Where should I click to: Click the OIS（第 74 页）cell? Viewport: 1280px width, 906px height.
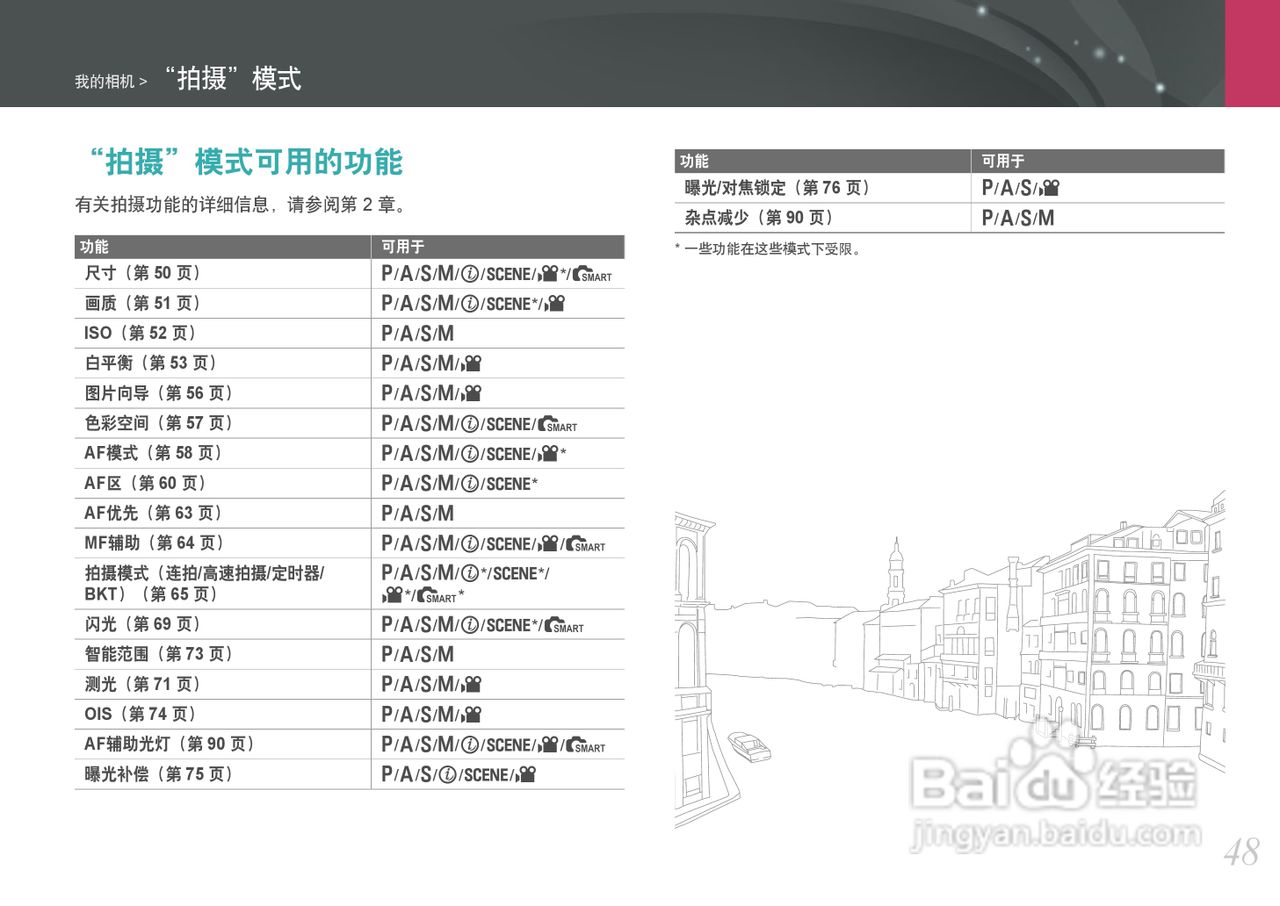pos(223,715)
